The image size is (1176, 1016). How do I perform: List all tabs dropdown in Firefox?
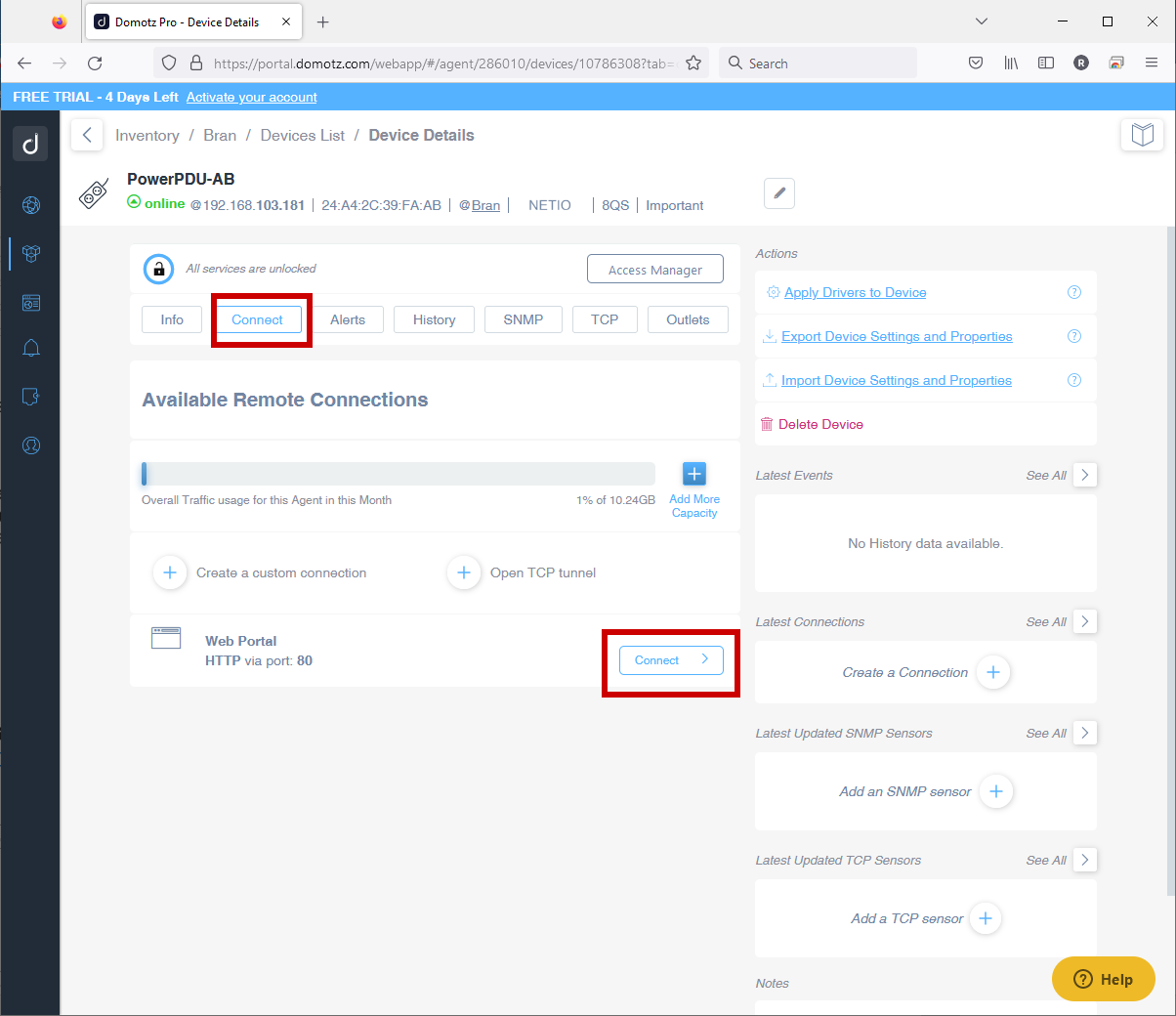(x=982, y=21)
